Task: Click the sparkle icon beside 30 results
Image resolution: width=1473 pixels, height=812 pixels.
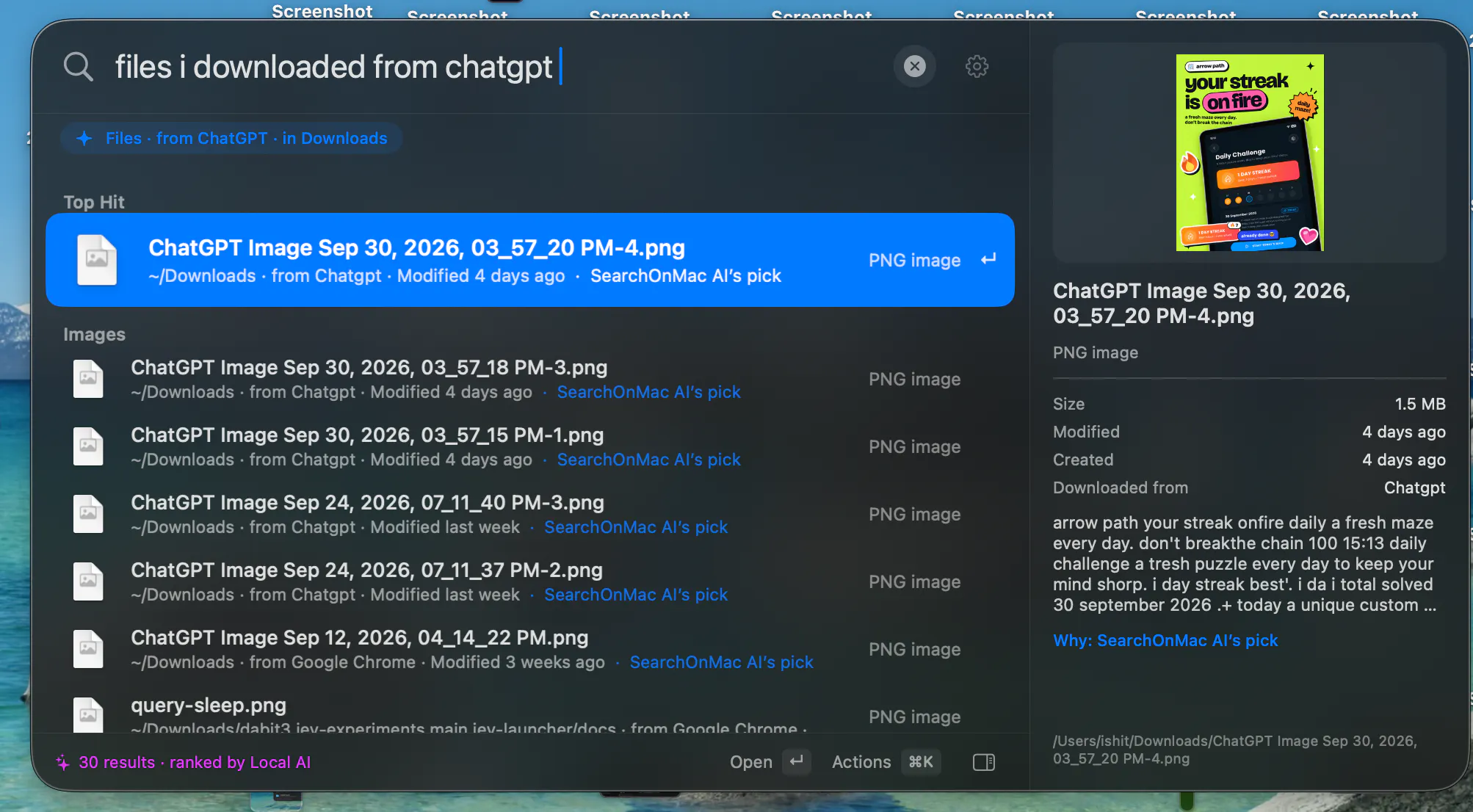Action: [x=63, y=762]
